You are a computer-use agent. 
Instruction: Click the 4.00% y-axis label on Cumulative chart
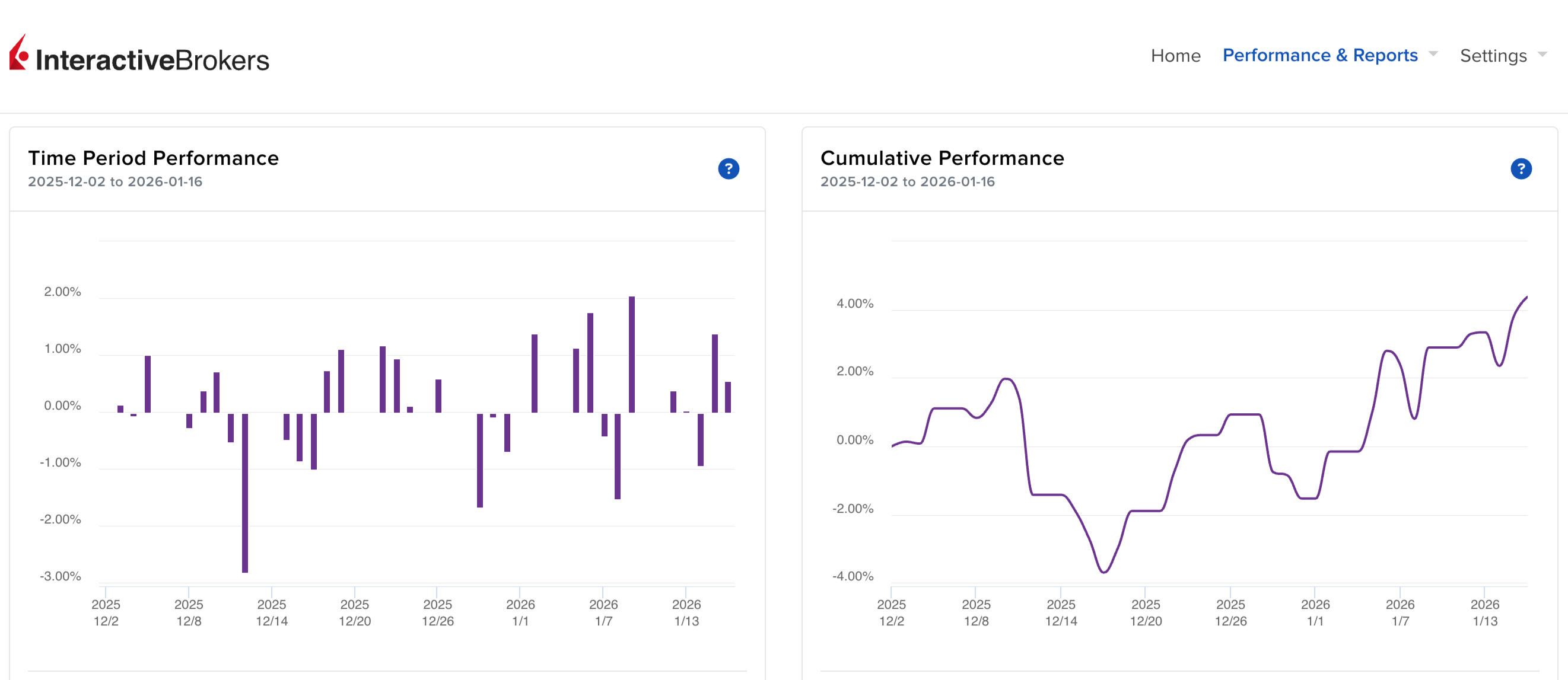point(854,304)
